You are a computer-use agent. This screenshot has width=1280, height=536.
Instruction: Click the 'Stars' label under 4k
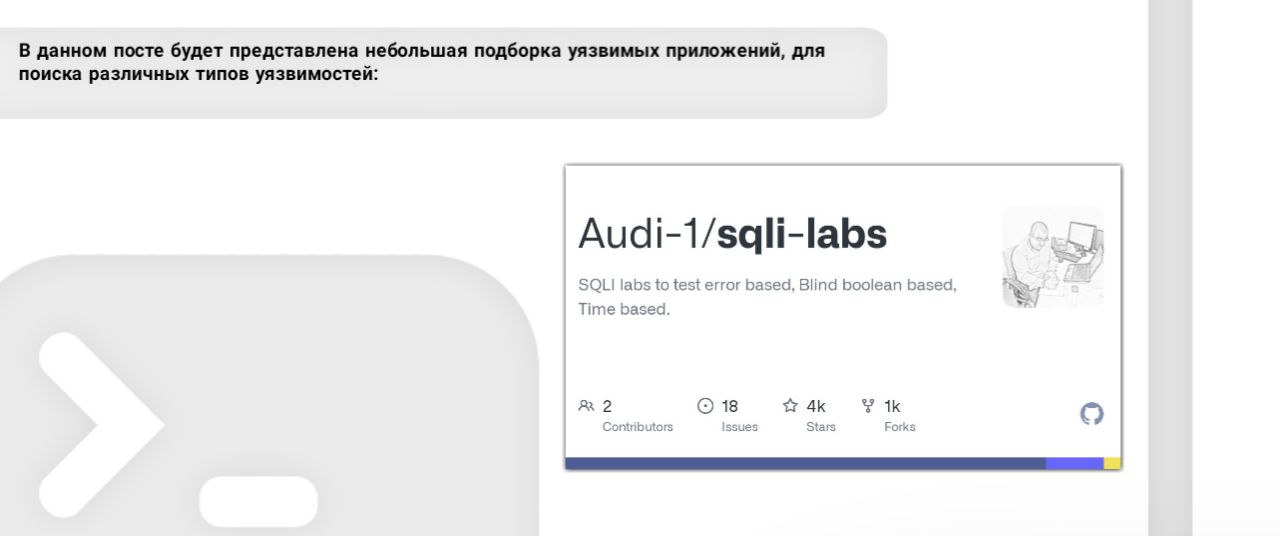tap(820, 427)
